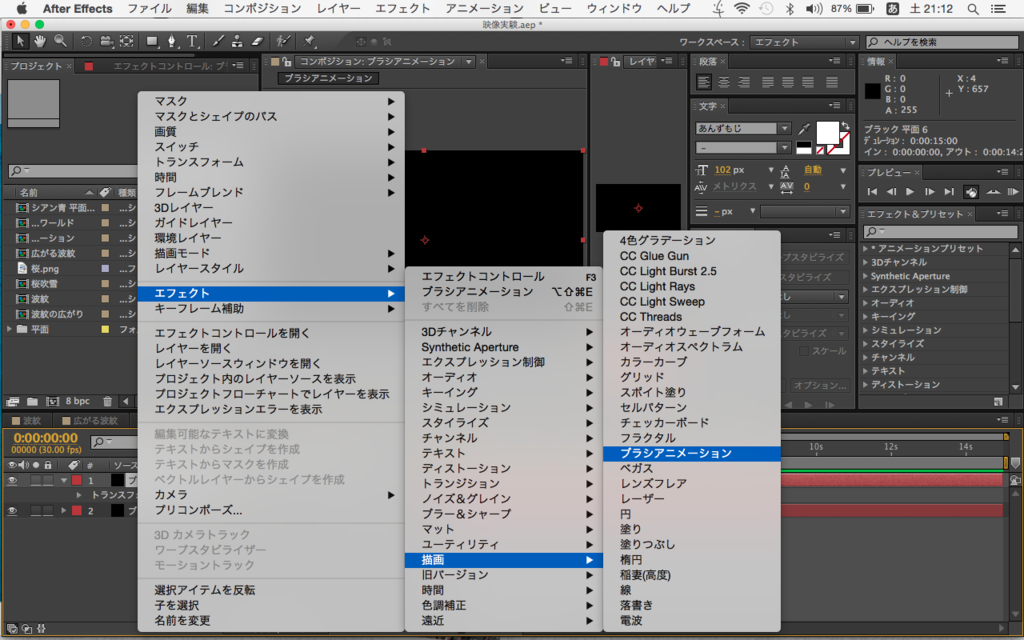Image resolution: width=1024 pixels, height=640 pixels.
Task: Center-align paragraph text
Action: coord(724,82)
